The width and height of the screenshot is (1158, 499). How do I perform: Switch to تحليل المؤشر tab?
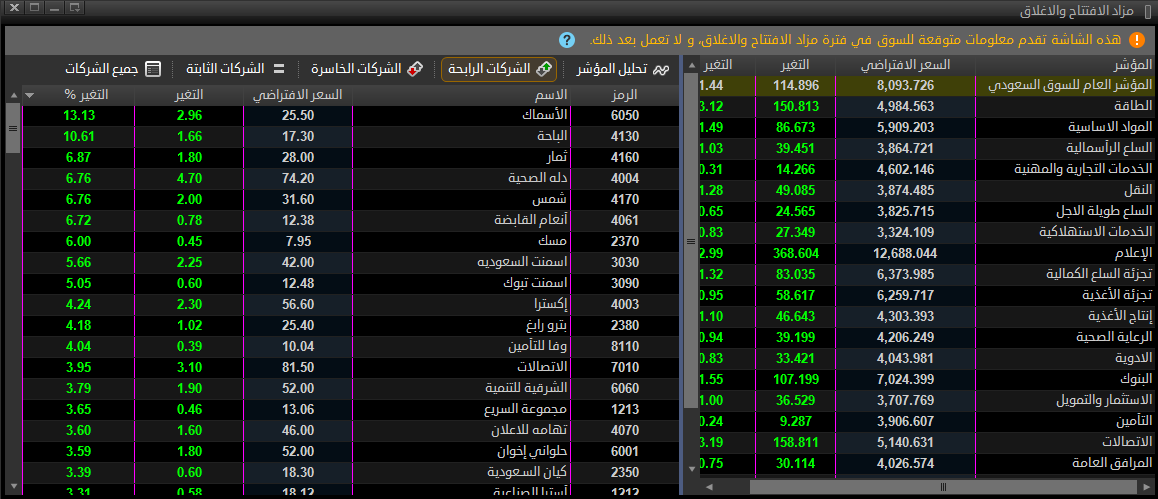(622, 69)
